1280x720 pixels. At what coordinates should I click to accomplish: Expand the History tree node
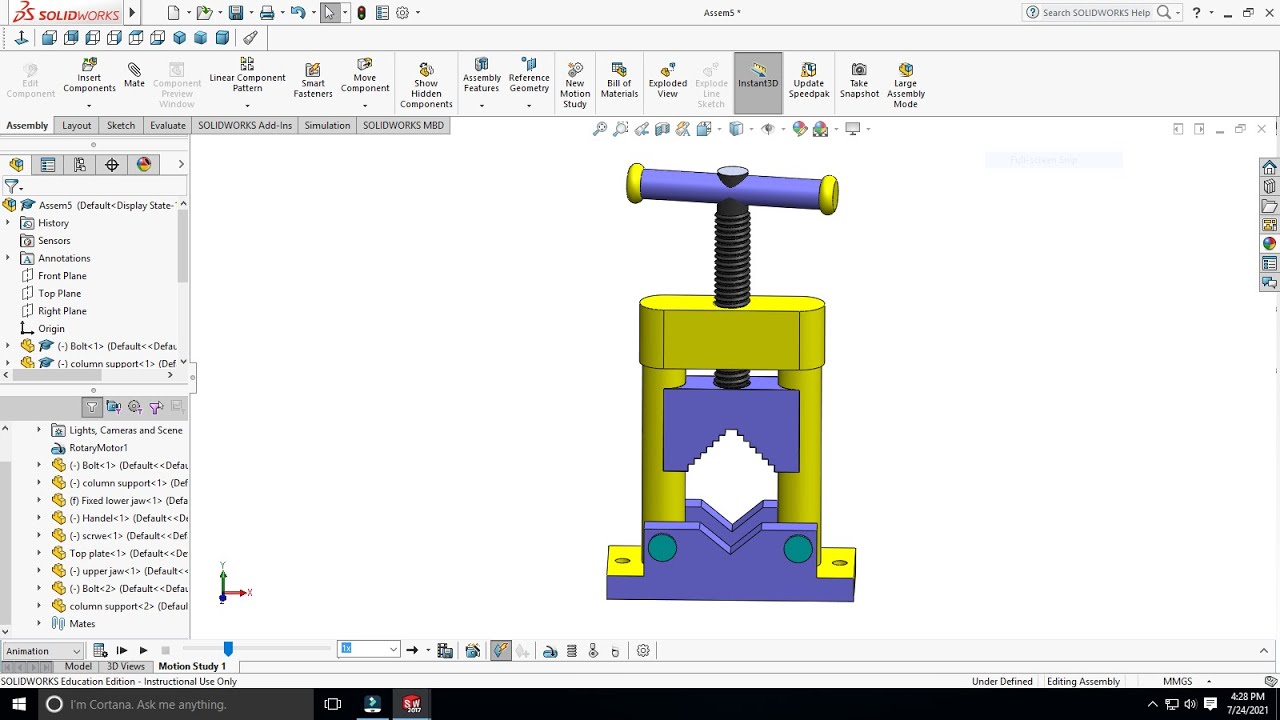8,223
